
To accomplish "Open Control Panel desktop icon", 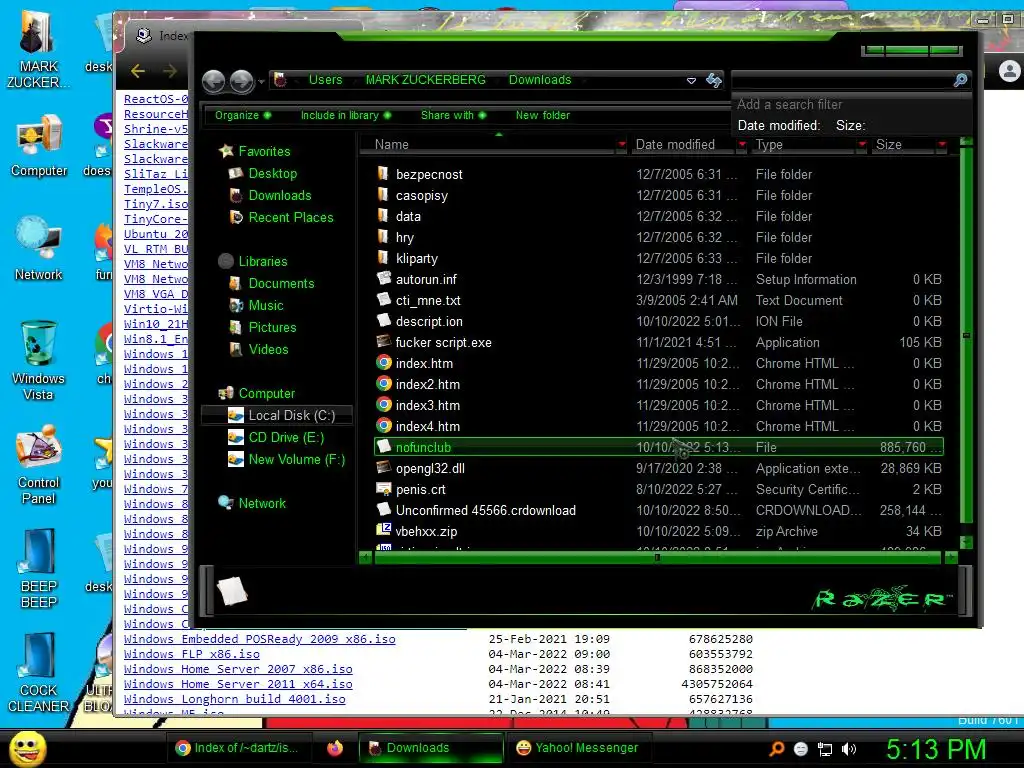I will click(x=39, y=466).
